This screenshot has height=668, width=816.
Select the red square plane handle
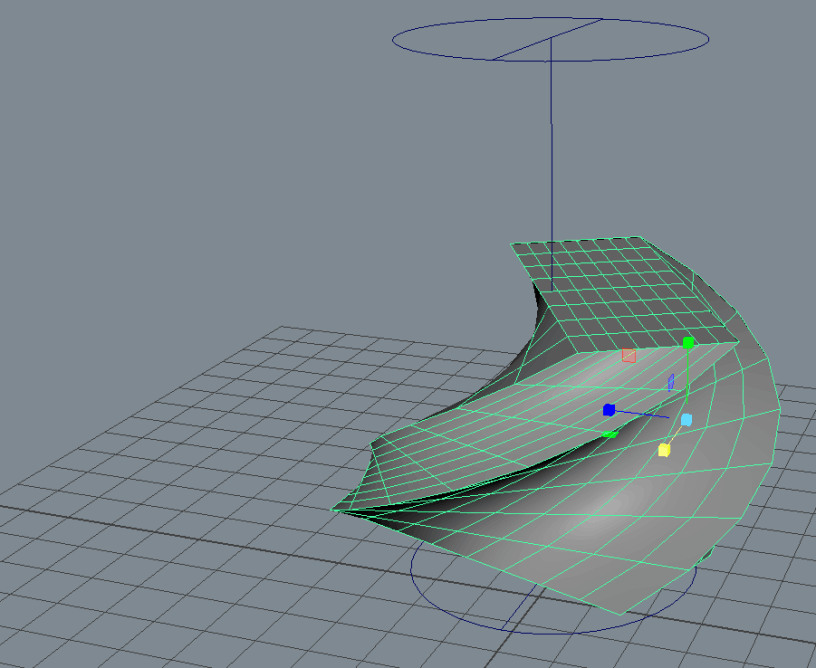click(628, 355)
